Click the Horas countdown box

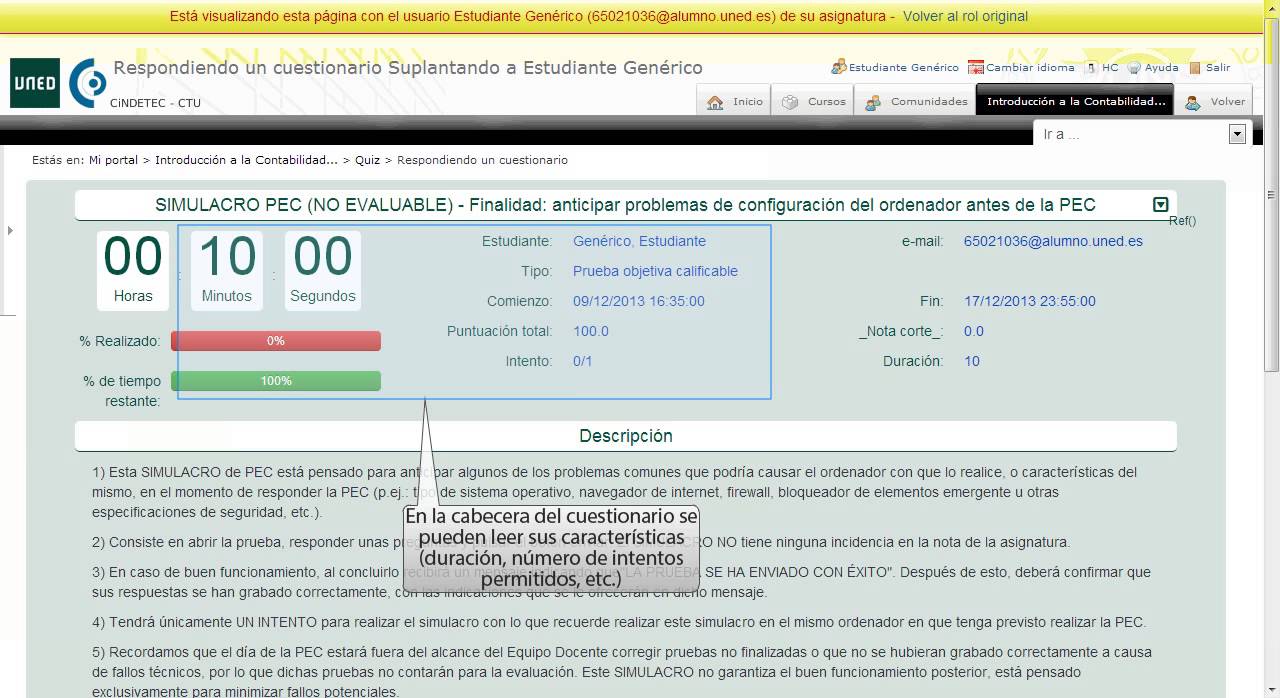coord(133,270)
